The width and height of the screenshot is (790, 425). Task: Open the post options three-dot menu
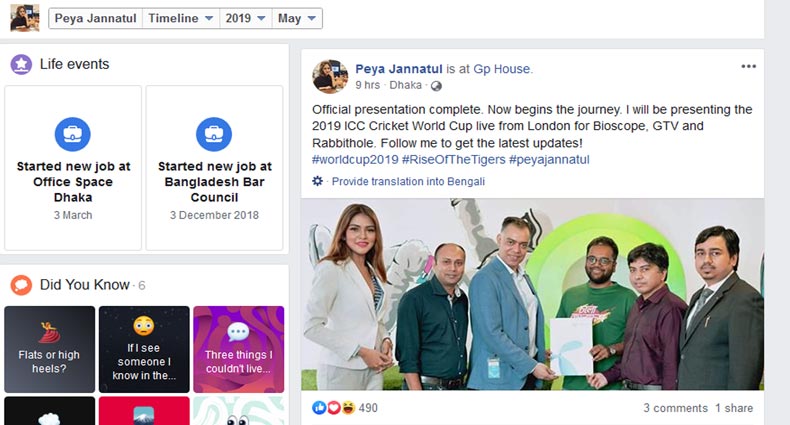pyautogui.click(x=748, y=66)
